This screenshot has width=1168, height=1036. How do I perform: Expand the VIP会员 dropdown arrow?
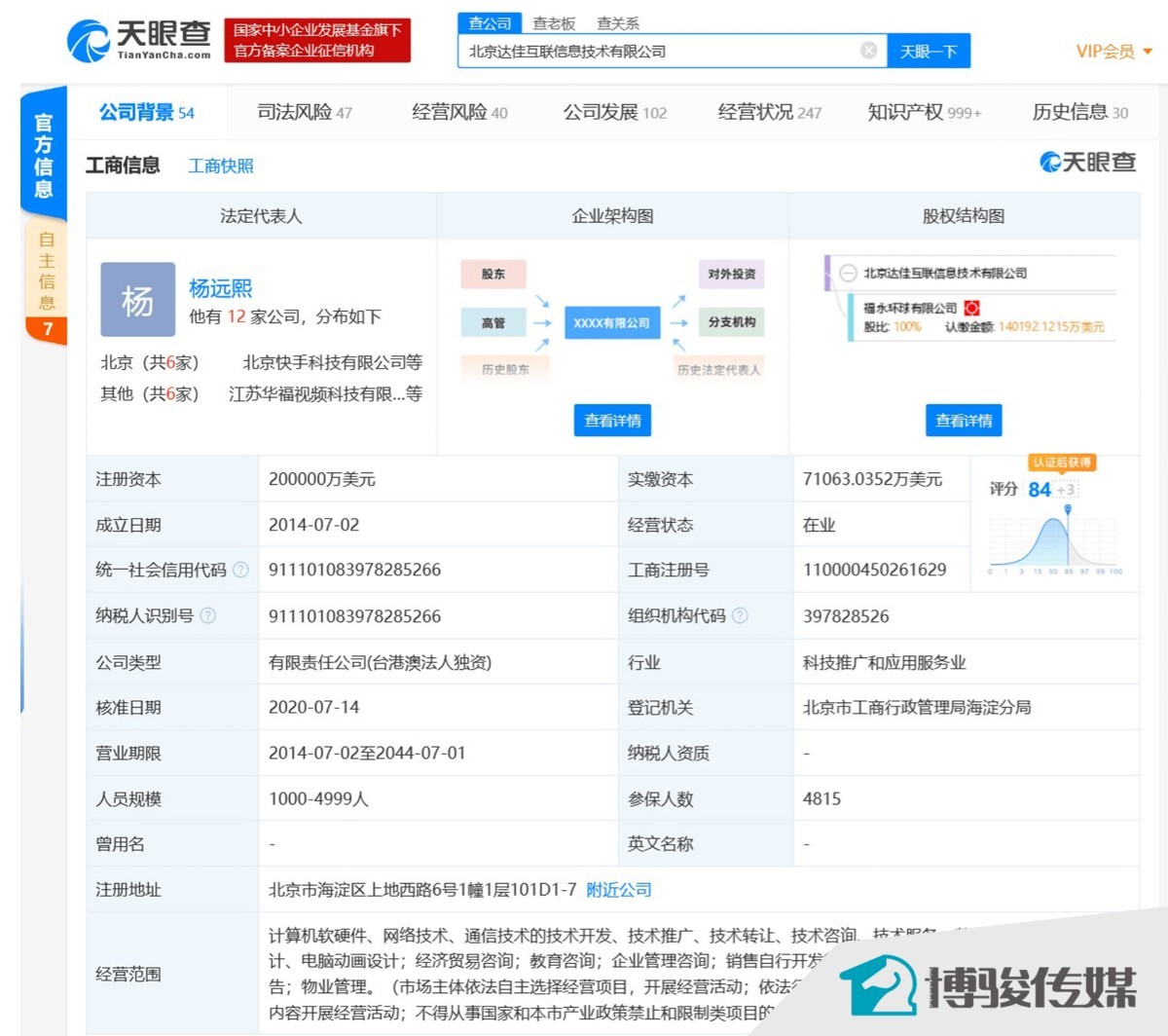1148,52
